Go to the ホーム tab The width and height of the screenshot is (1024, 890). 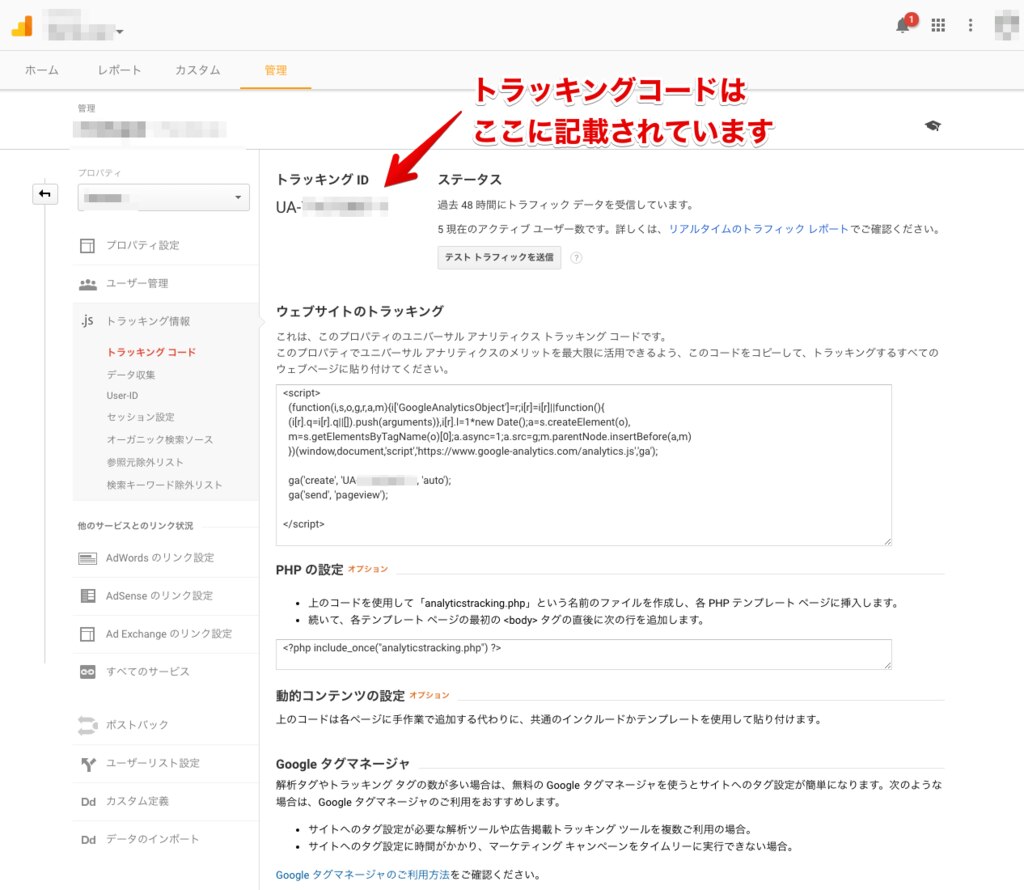[x=42, y=70]
